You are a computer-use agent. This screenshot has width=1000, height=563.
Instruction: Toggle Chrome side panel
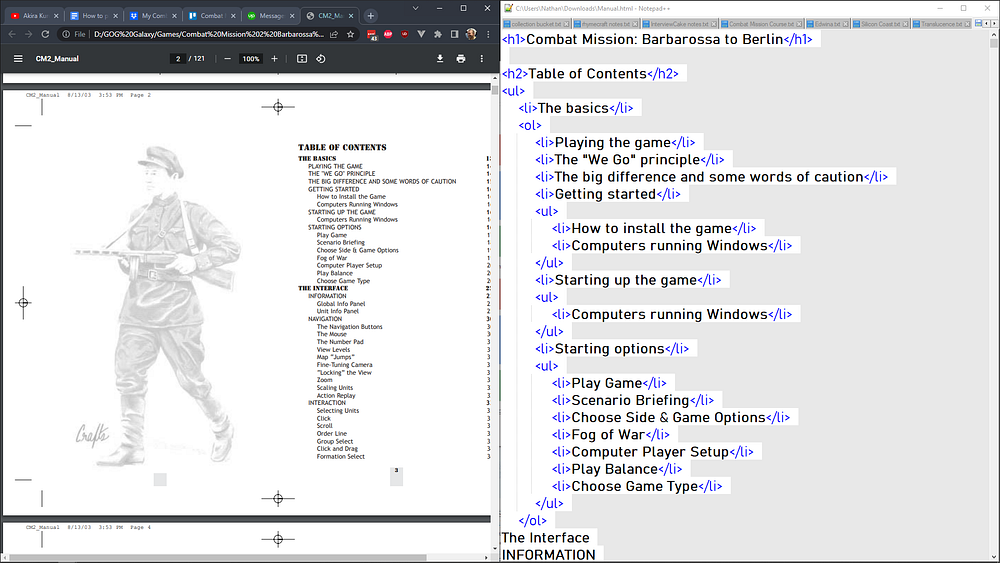[x=454, y=34]
